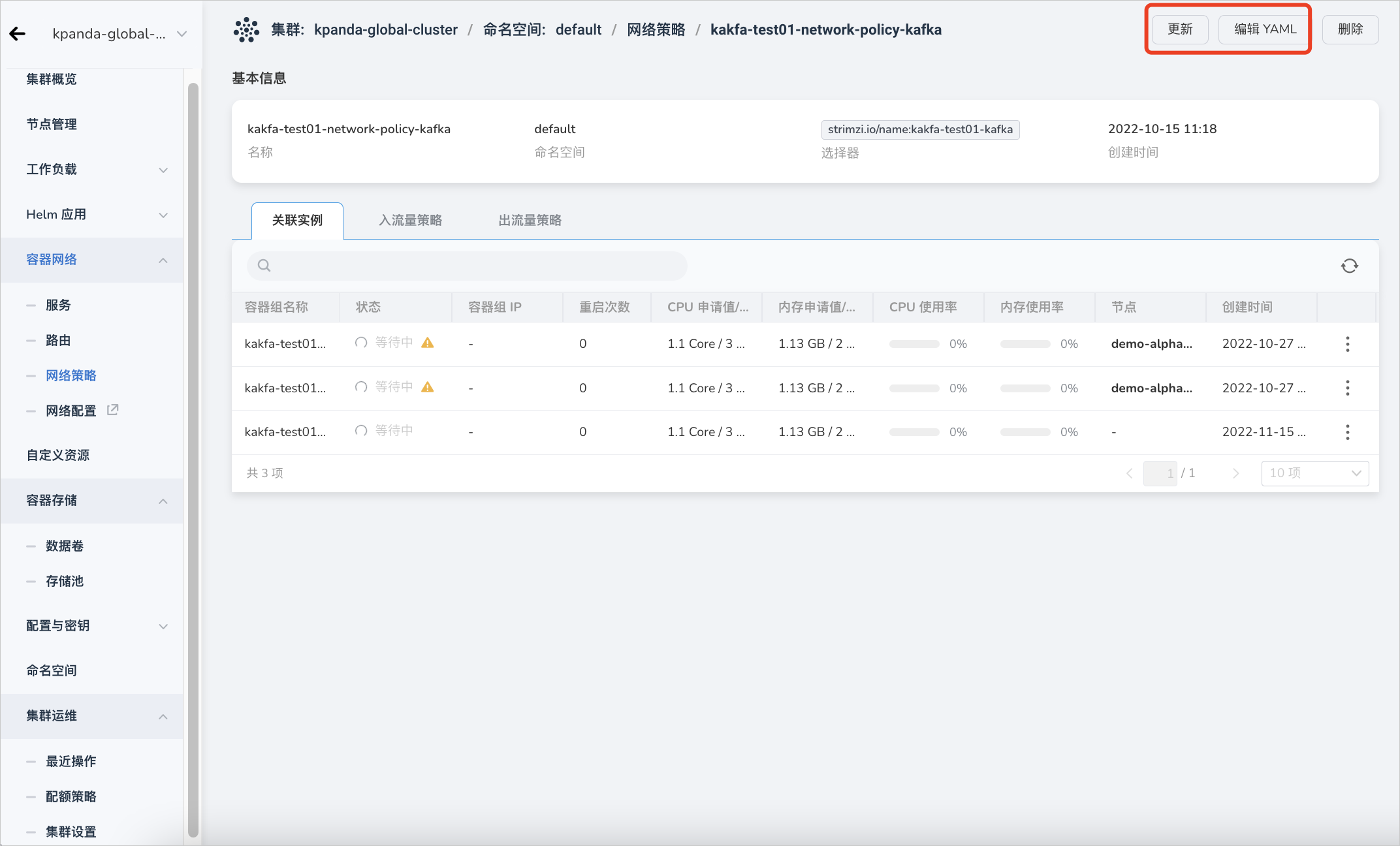Click demo-alpha... node link in the first row

1152,344
